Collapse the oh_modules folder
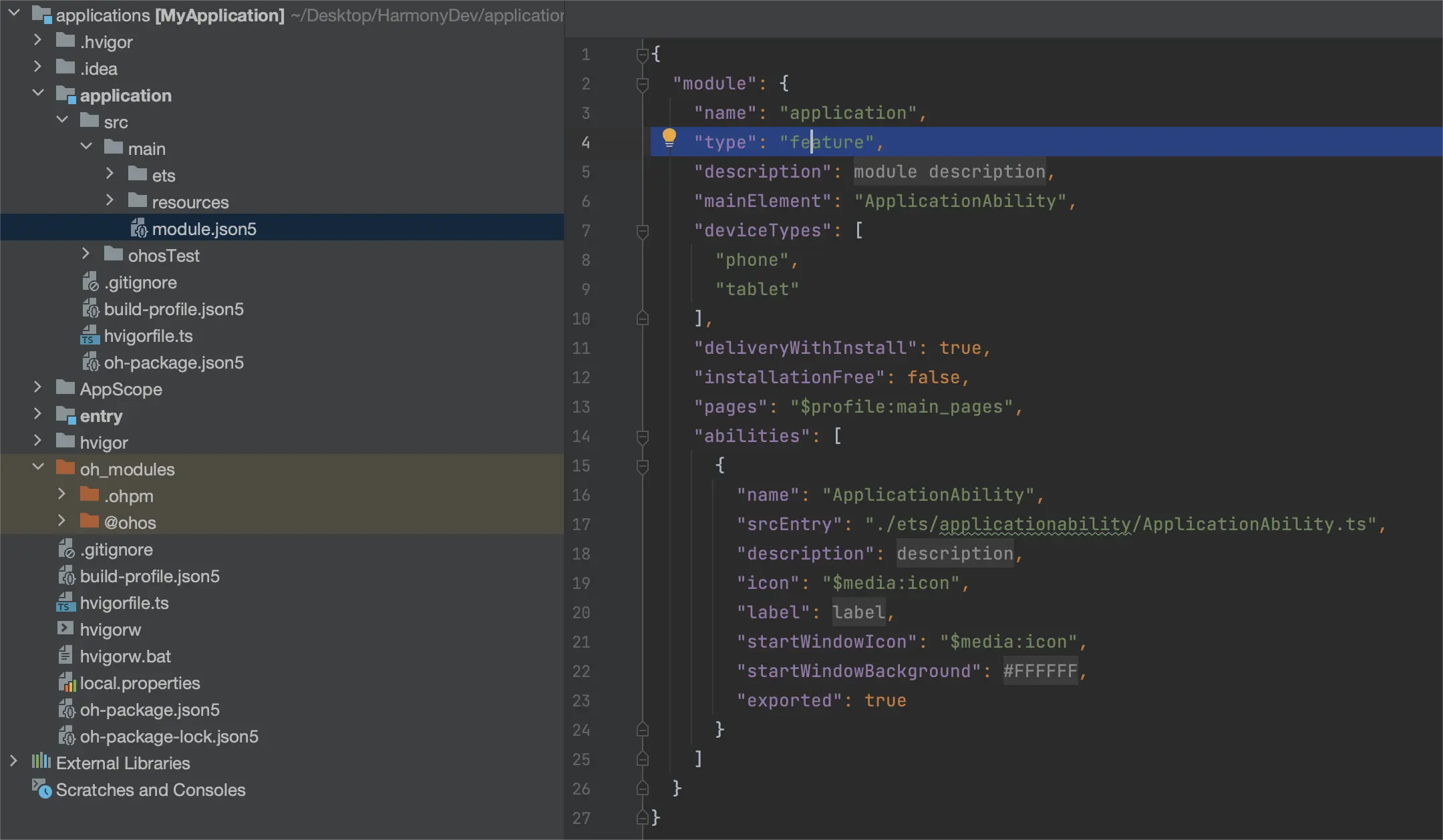 38,467
